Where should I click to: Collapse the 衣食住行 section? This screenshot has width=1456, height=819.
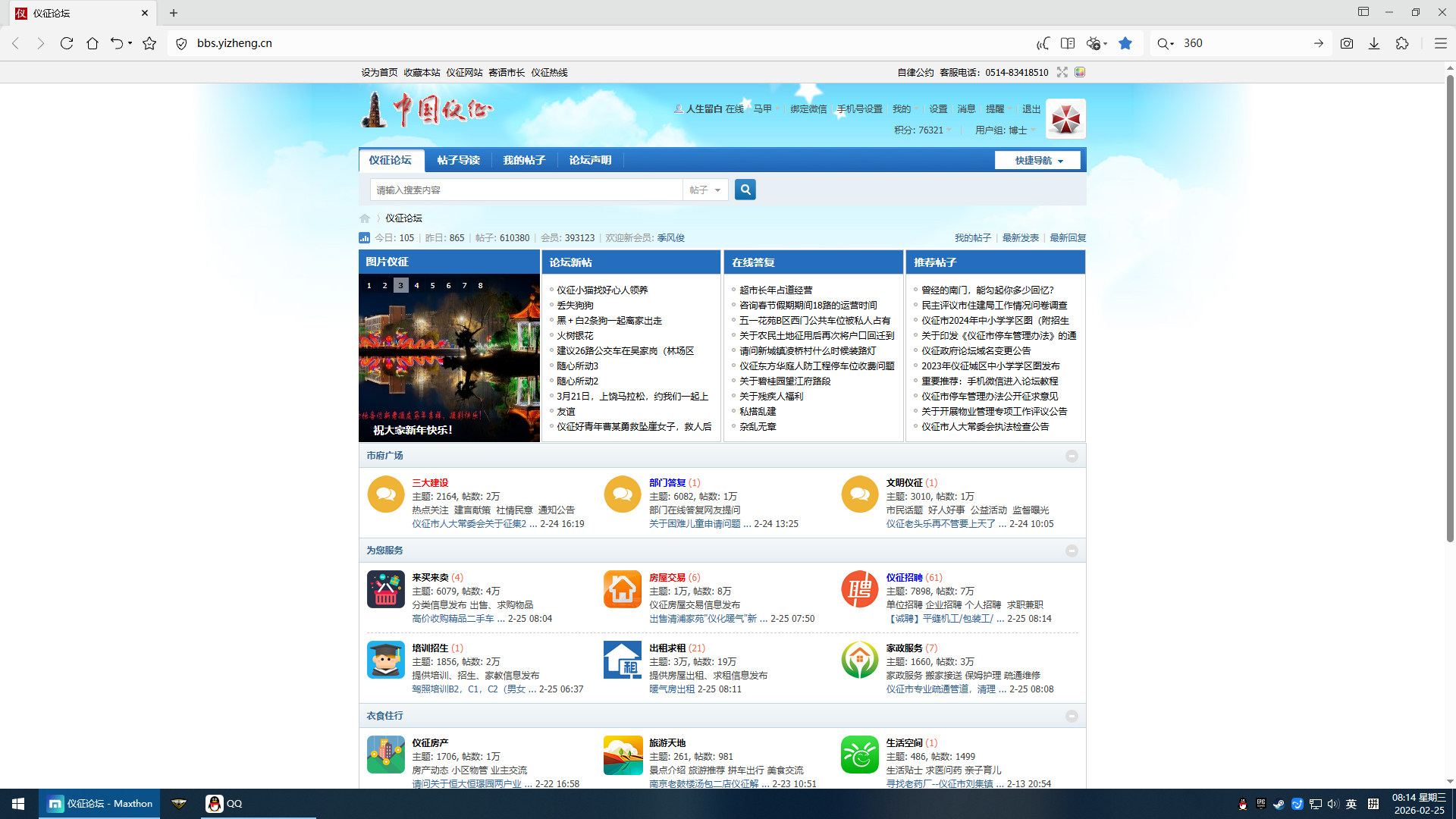pos(1072,716)
